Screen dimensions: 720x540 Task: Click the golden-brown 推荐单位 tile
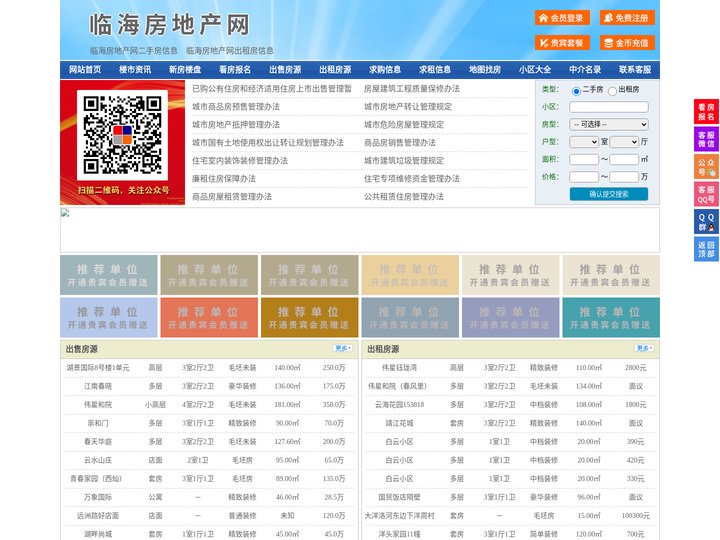click(309, 317)
